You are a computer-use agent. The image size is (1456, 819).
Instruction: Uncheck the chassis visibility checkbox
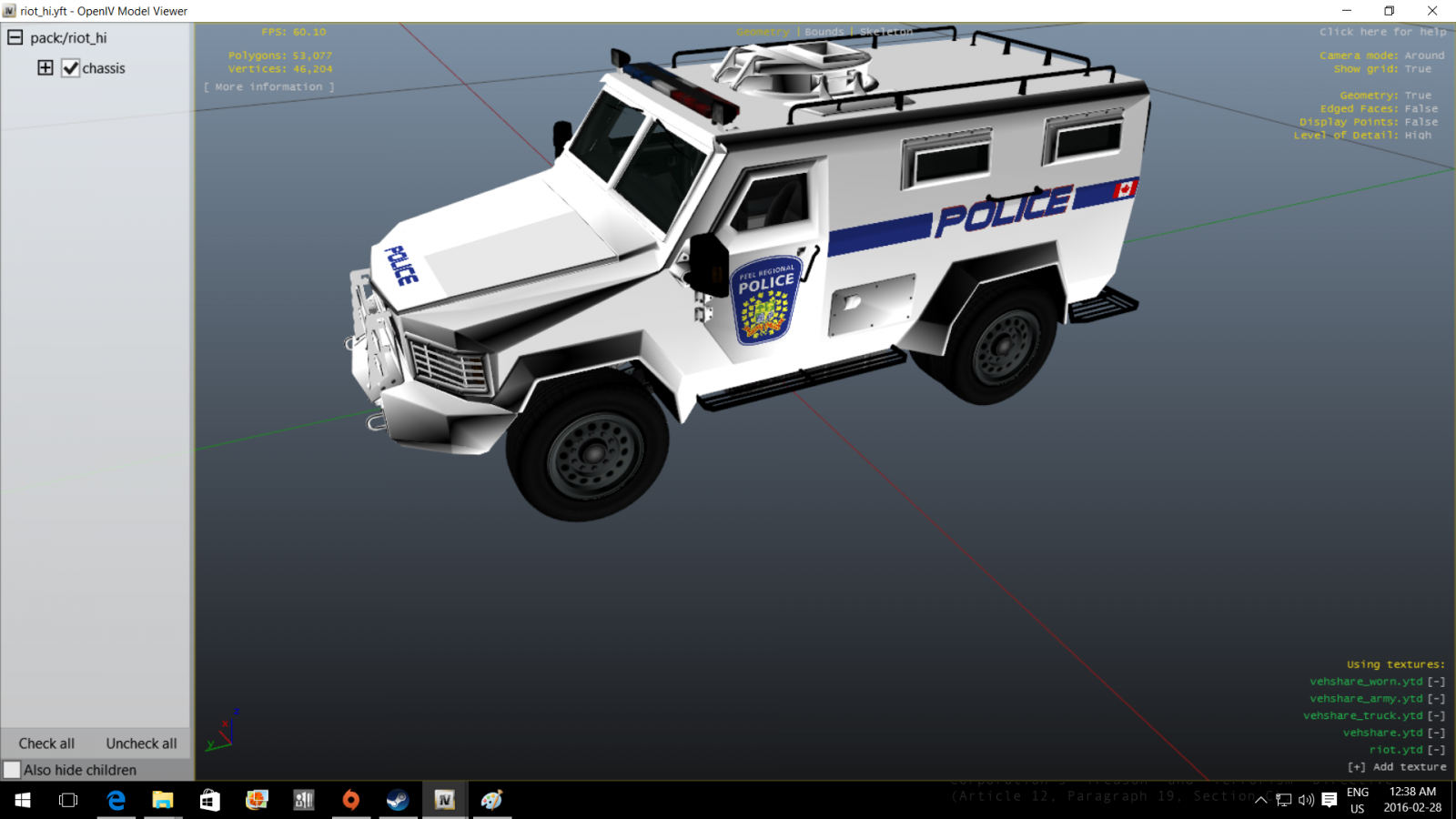click(x=70, y=68)
